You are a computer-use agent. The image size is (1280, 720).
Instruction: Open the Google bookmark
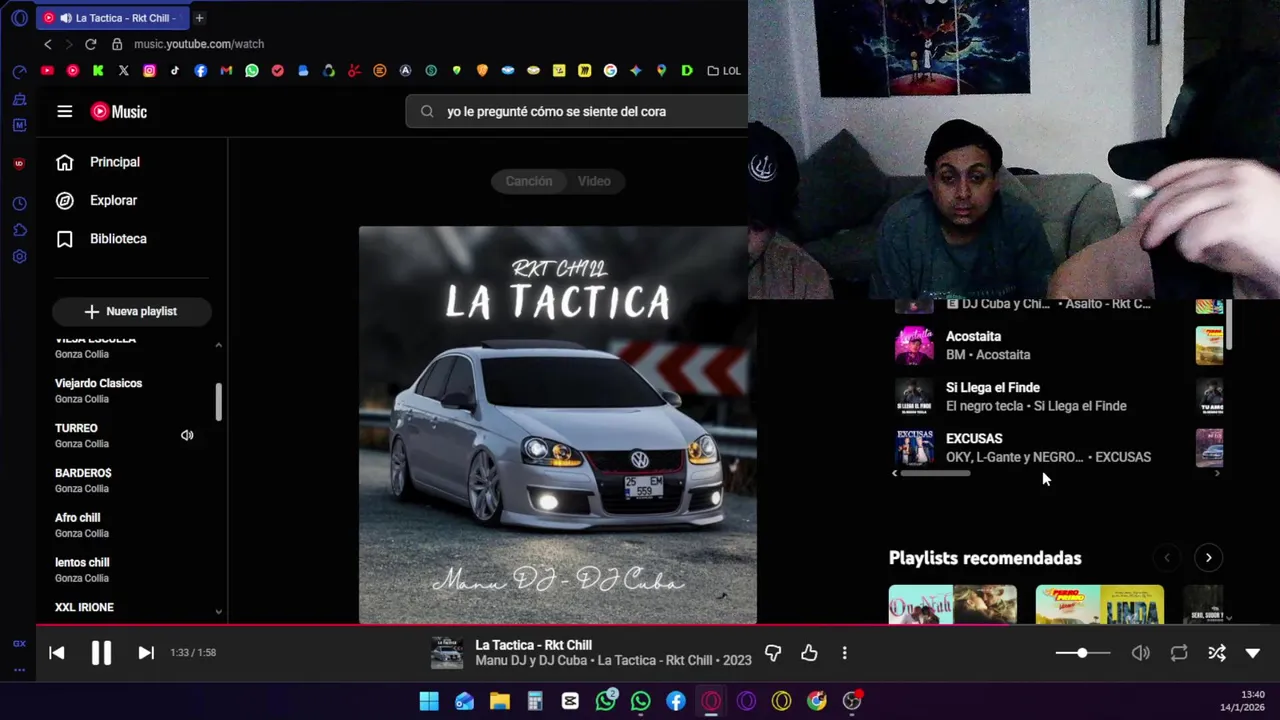[x=610, y=71]
